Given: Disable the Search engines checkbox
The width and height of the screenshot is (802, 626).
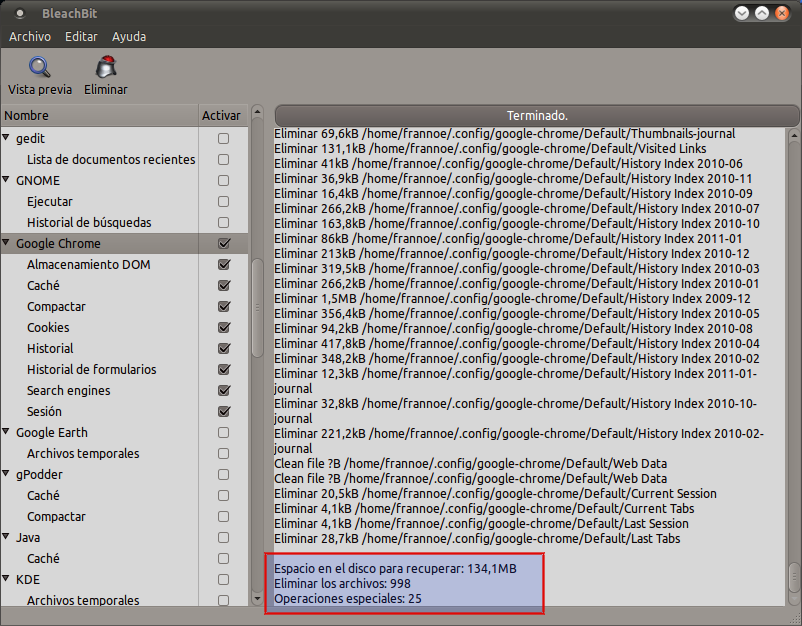Looking at the screenshot, I should (224, 390).
